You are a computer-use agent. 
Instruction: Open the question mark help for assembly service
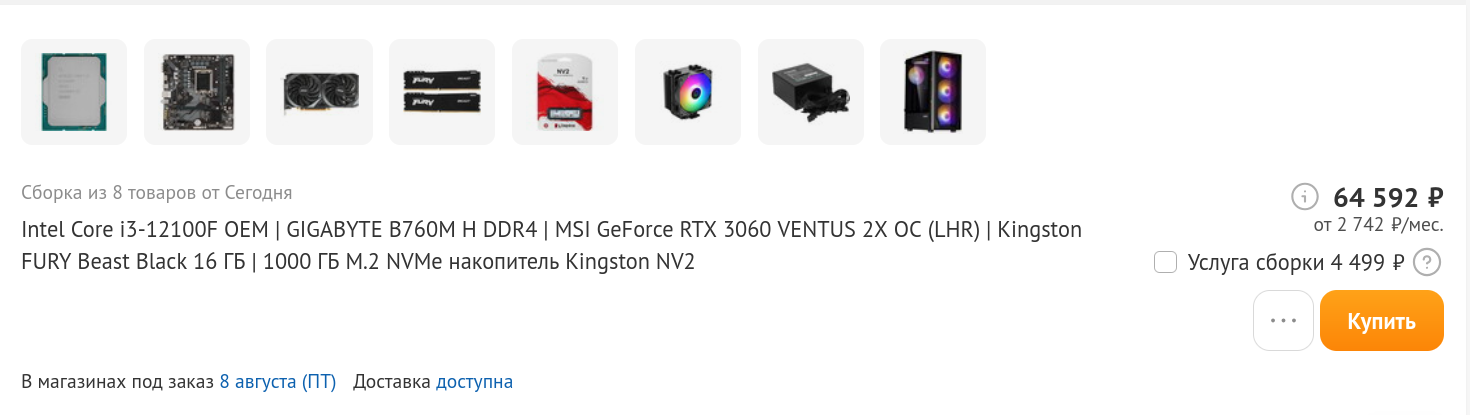click(x=1428, y=263)
